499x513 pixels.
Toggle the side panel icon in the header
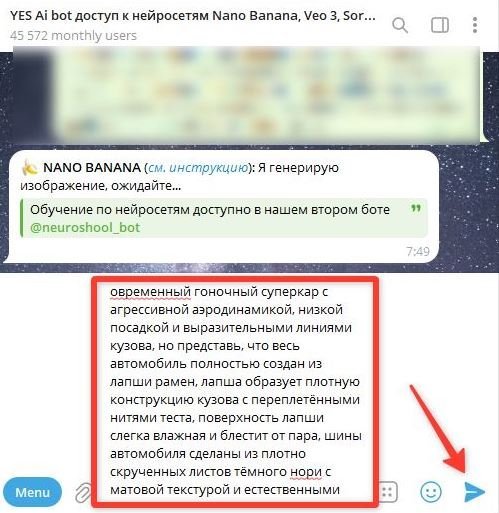(440, 25)
